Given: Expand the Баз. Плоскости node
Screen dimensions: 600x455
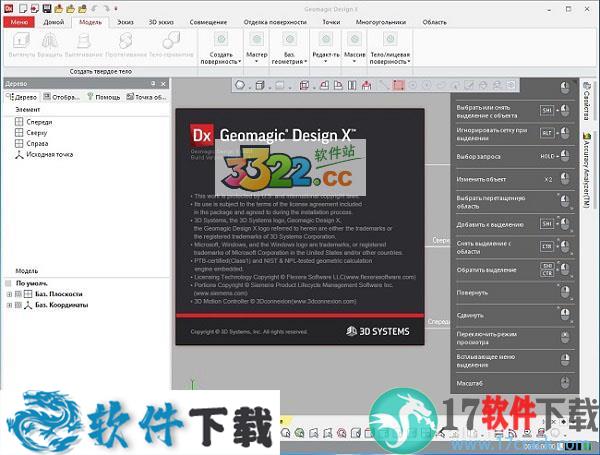Looking at the screenshot, I should tap(9, 294).
